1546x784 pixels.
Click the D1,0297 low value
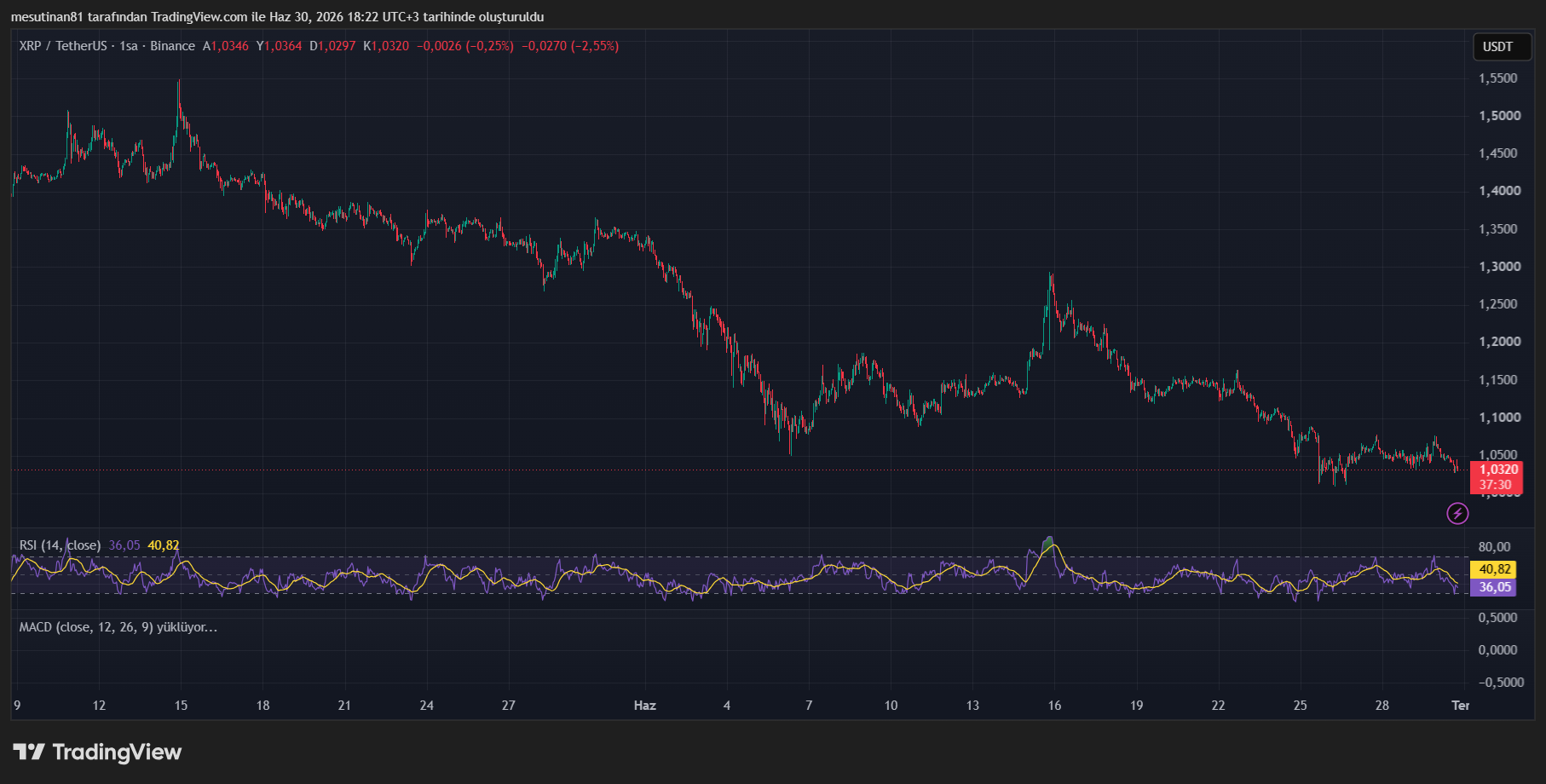332,46
